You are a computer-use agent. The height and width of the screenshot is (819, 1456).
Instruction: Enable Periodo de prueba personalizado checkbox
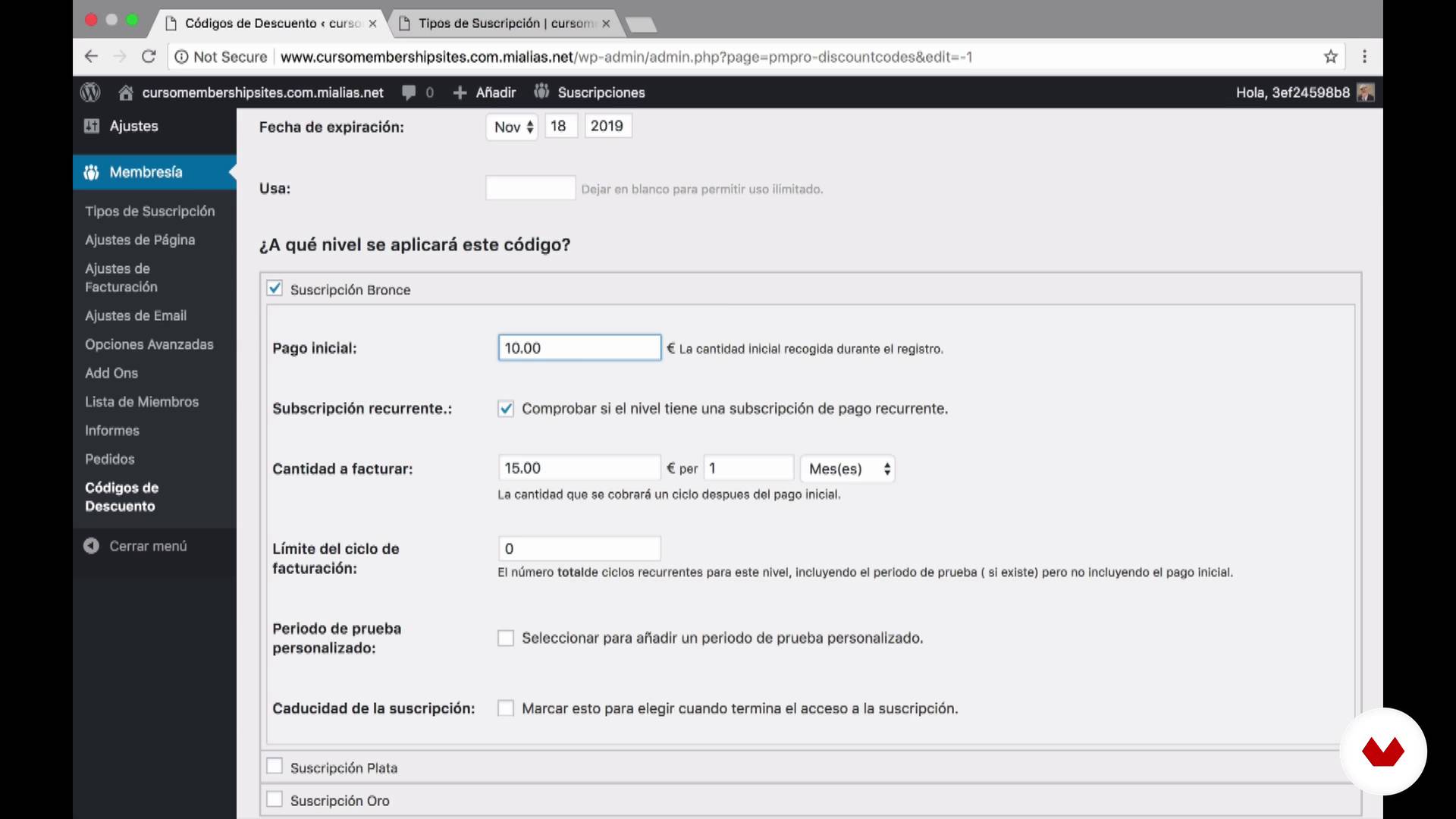[506, 638]
